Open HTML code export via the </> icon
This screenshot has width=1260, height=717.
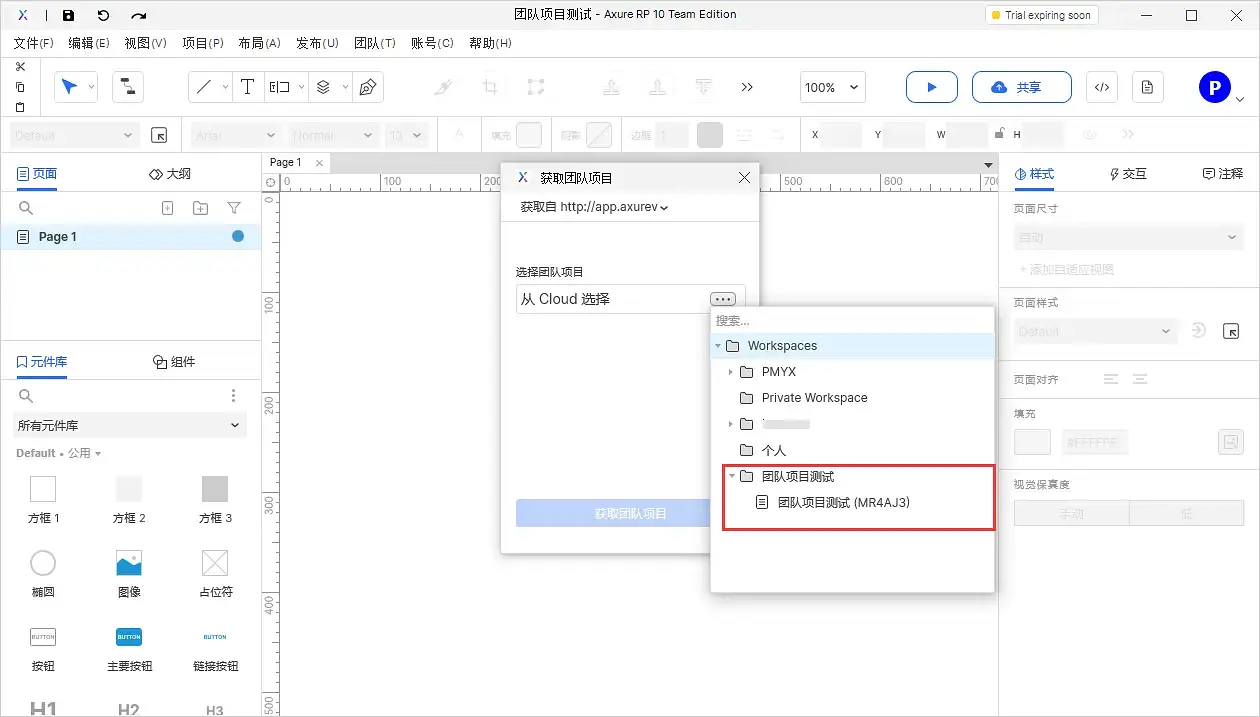pyautogui.click(x=1101, y=87)
